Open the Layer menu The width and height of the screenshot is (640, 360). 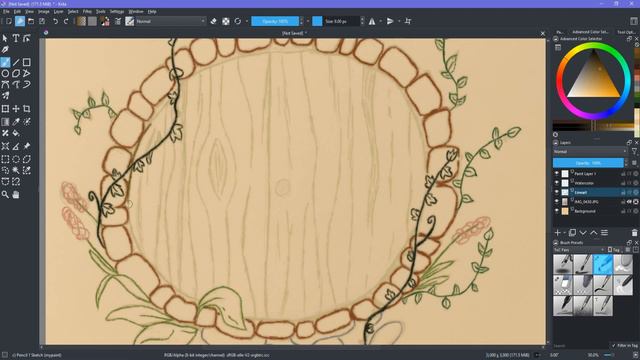pos(59,12)
